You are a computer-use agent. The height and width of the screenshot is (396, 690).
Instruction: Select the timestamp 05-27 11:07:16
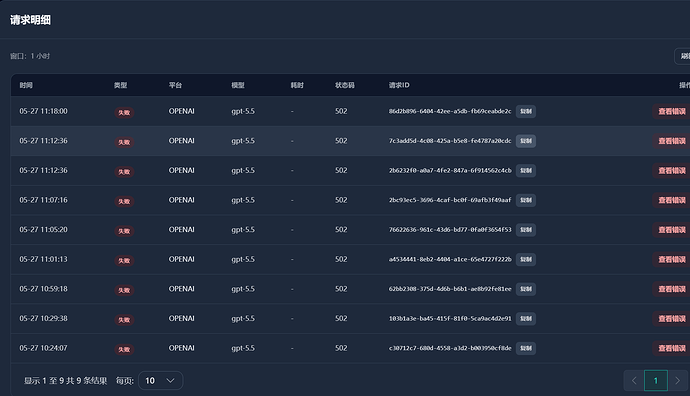pos(44,200)
